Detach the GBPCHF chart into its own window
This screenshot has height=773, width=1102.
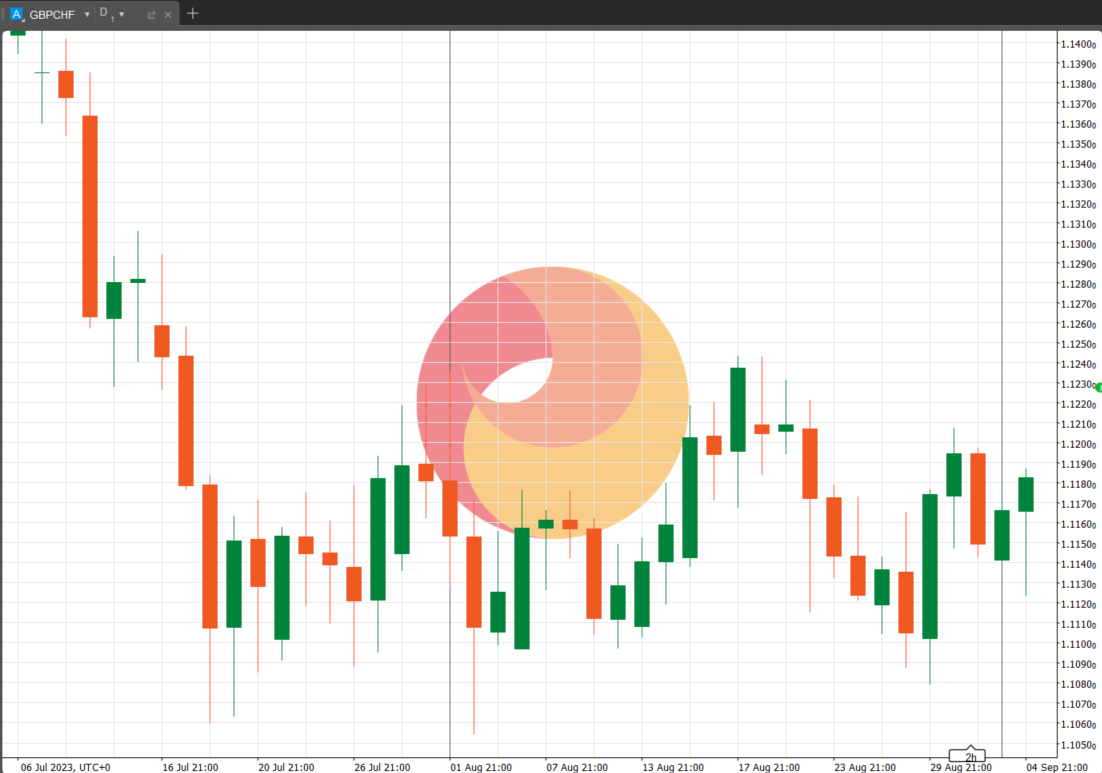click(x=151, y=15)
